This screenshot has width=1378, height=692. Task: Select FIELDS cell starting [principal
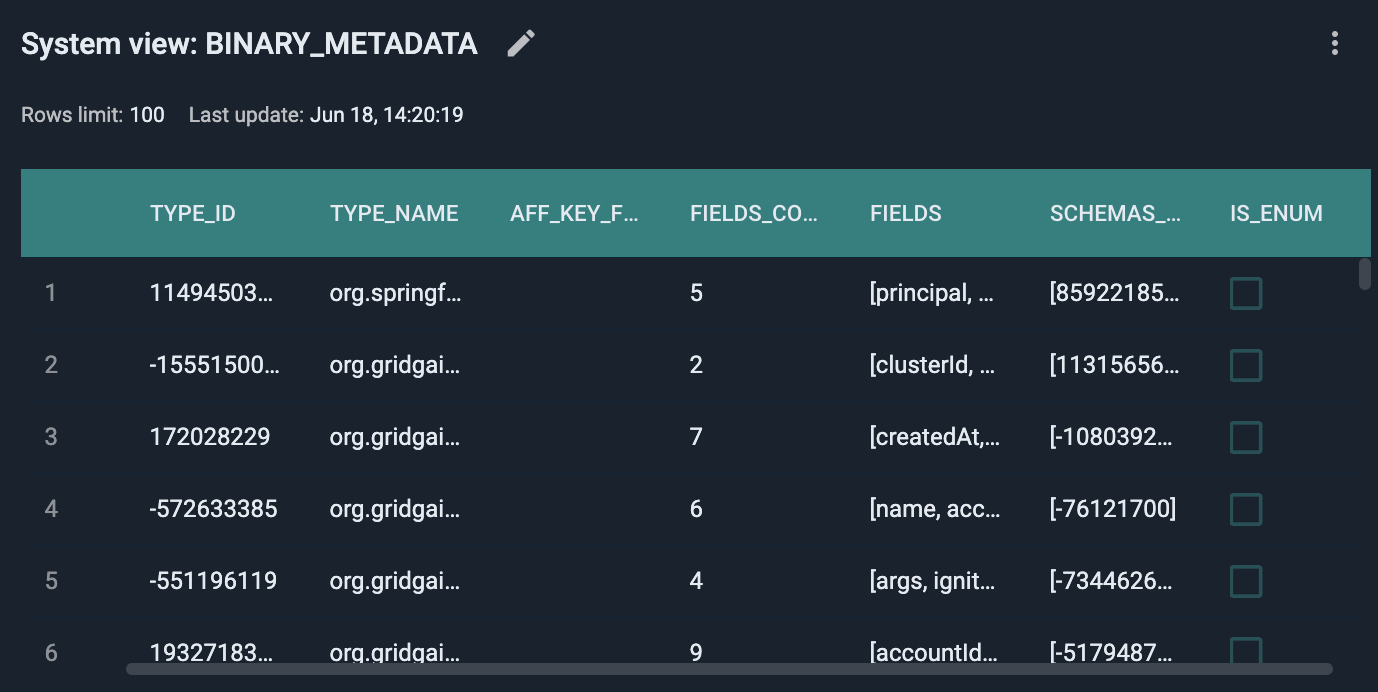933,293
